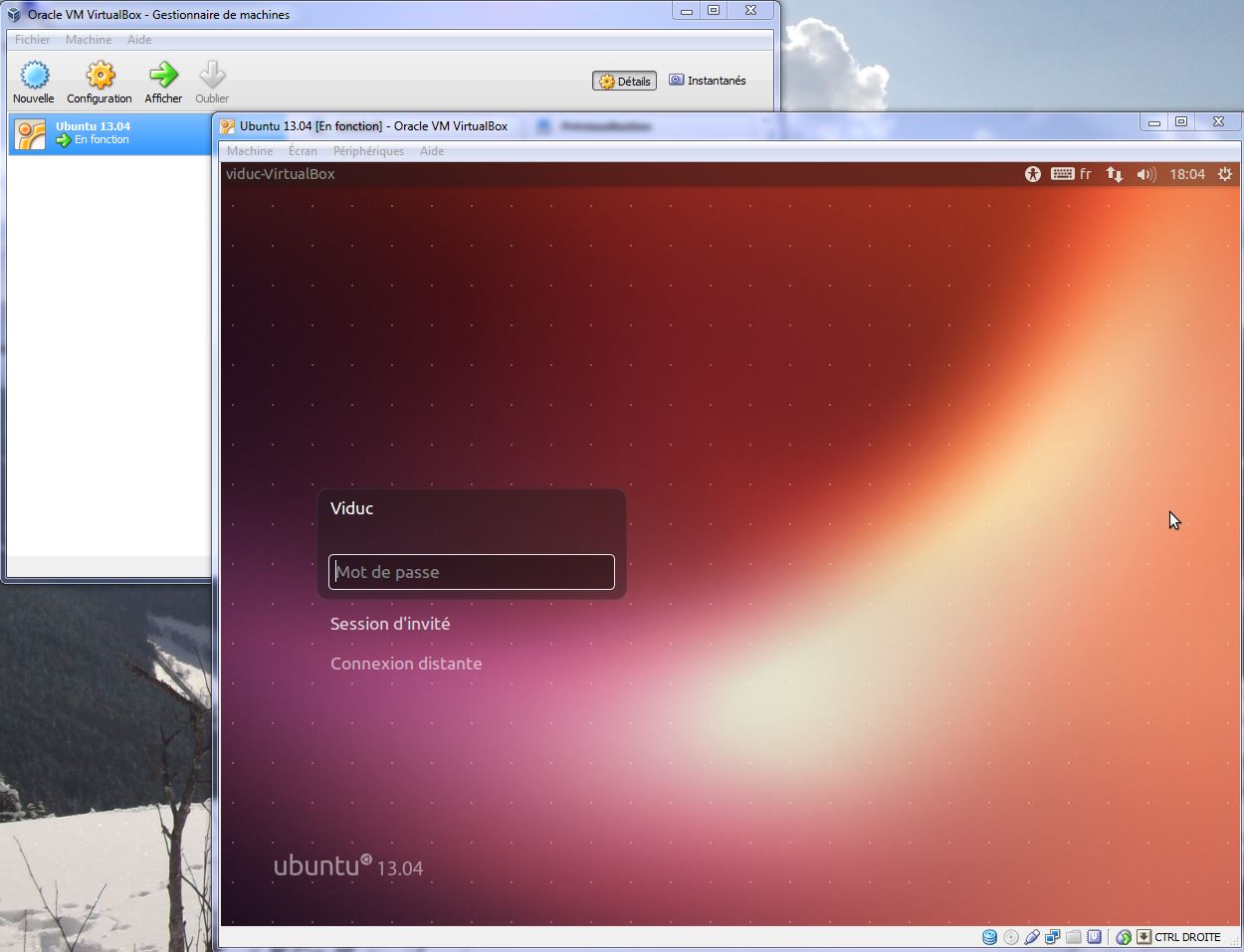The image size is (1244, 952).
Task: Toggle the Détails view button
Action: pos(624,82)
